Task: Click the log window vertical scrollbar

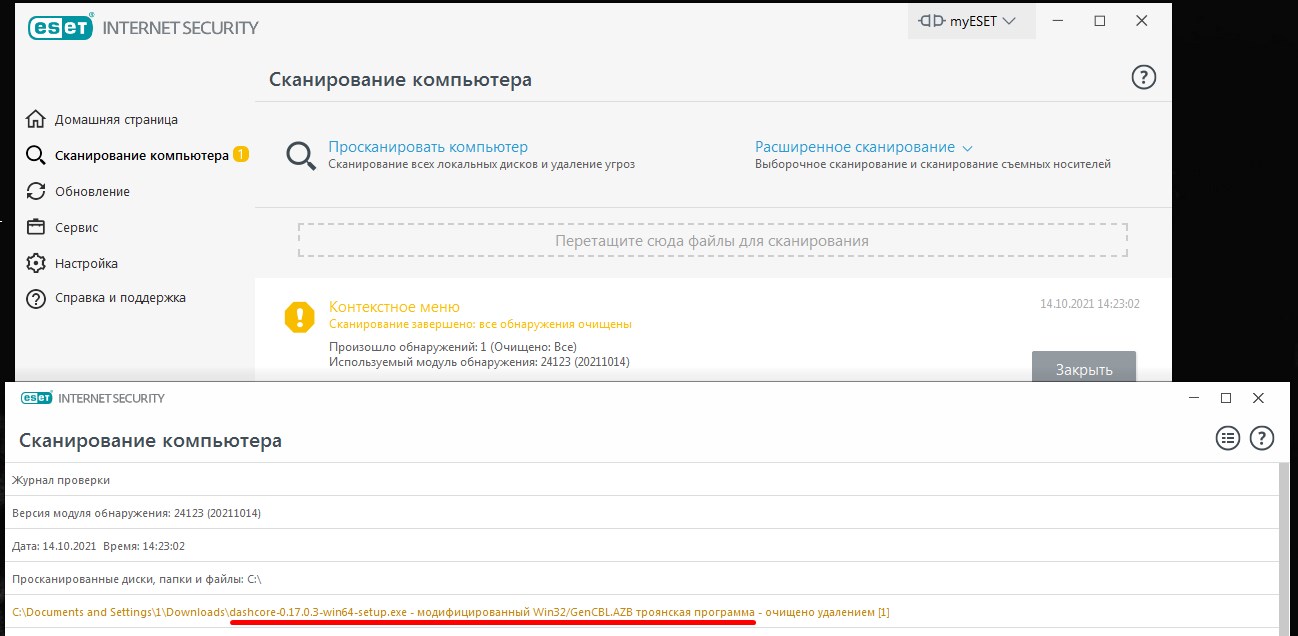Action: point(1286,549)
